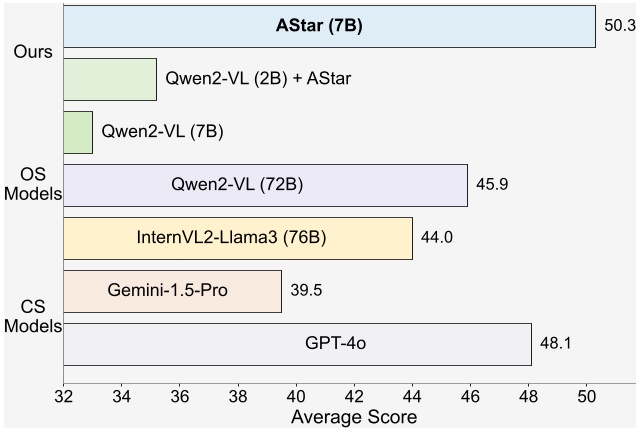641x433 pixels.
Task: Click the Gemini-1.5-Pro bar
Action: pyautogui.click(x=172, y=291)
